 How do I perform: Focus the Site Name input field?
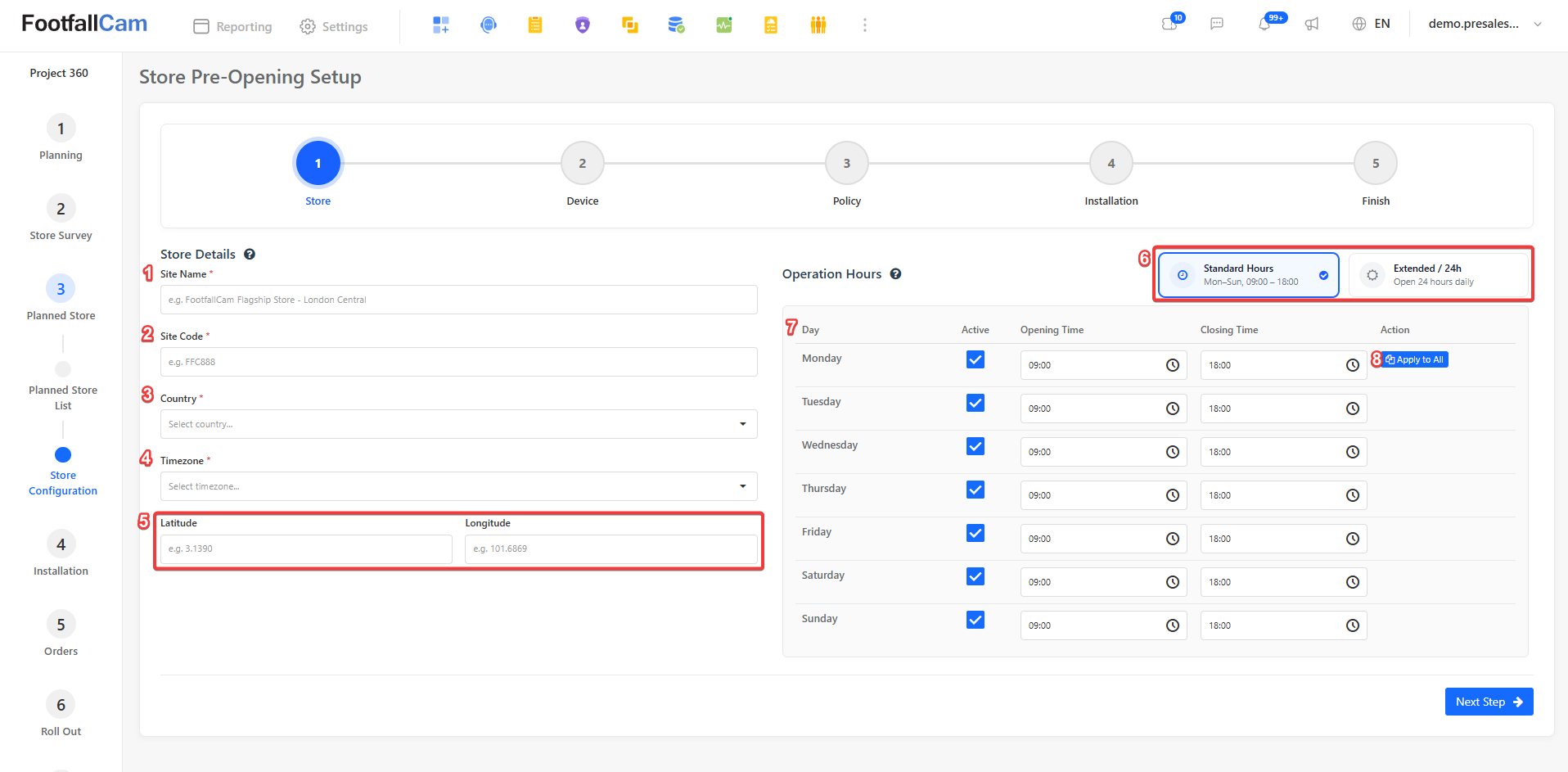[x=459, y=300]
